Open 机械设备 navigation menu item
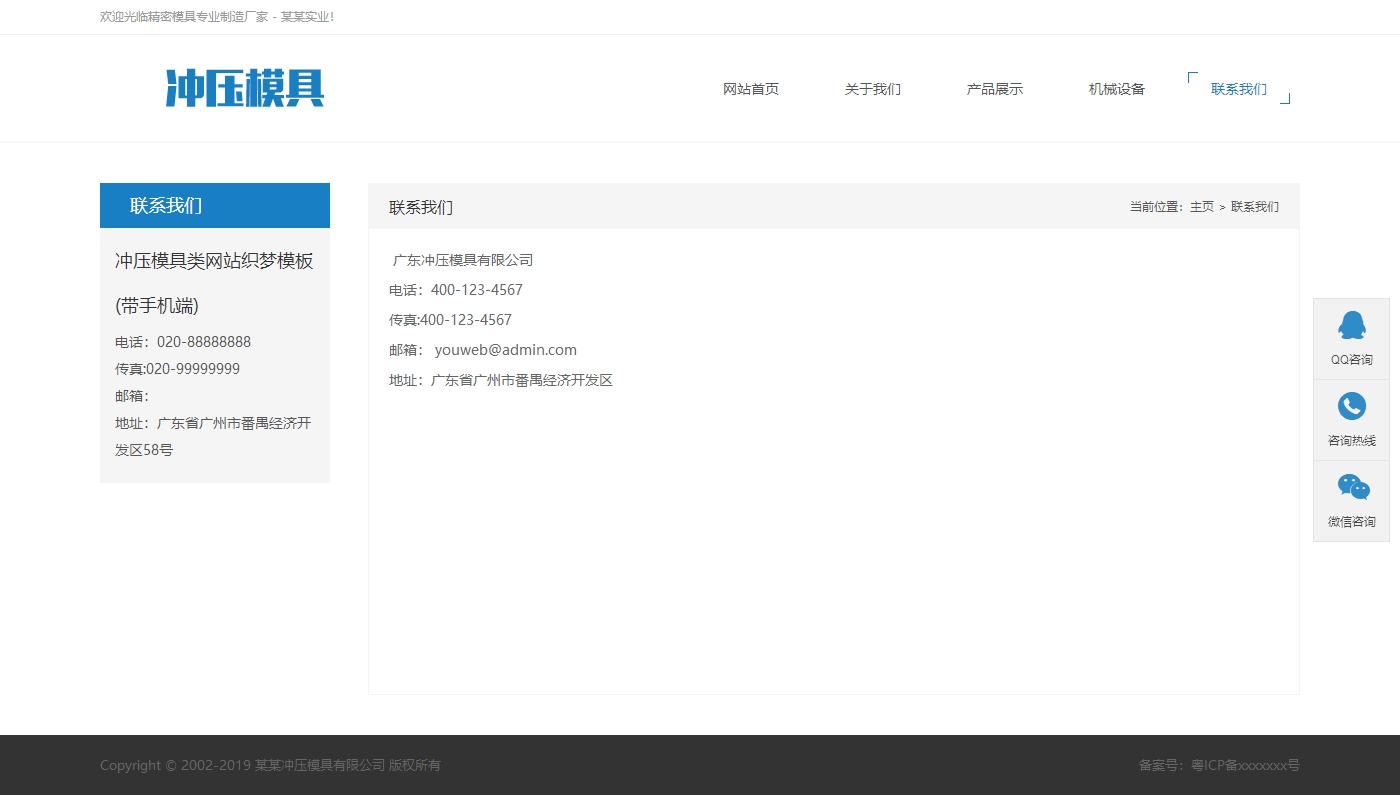 [1116, 88]
